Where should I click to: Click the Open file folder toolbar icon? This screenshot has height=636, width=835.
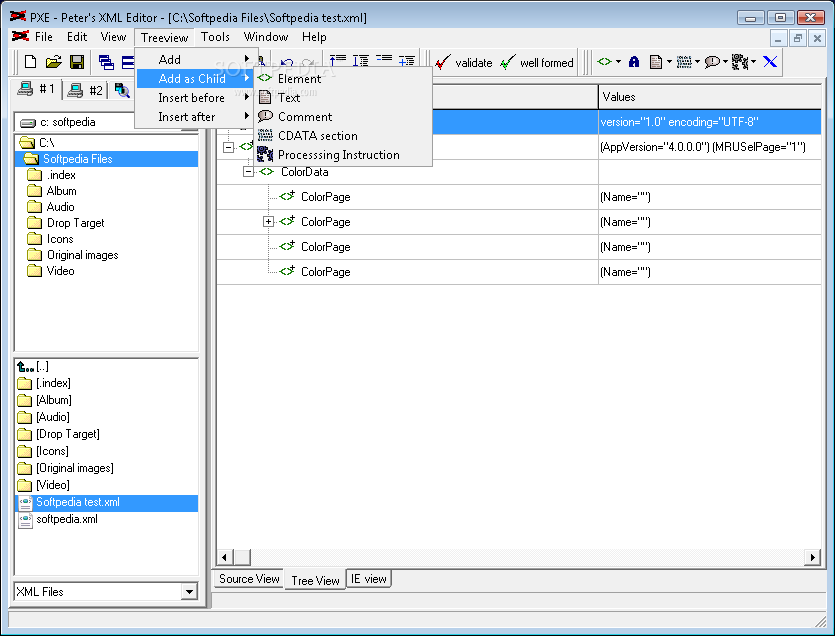click(53, 62)
